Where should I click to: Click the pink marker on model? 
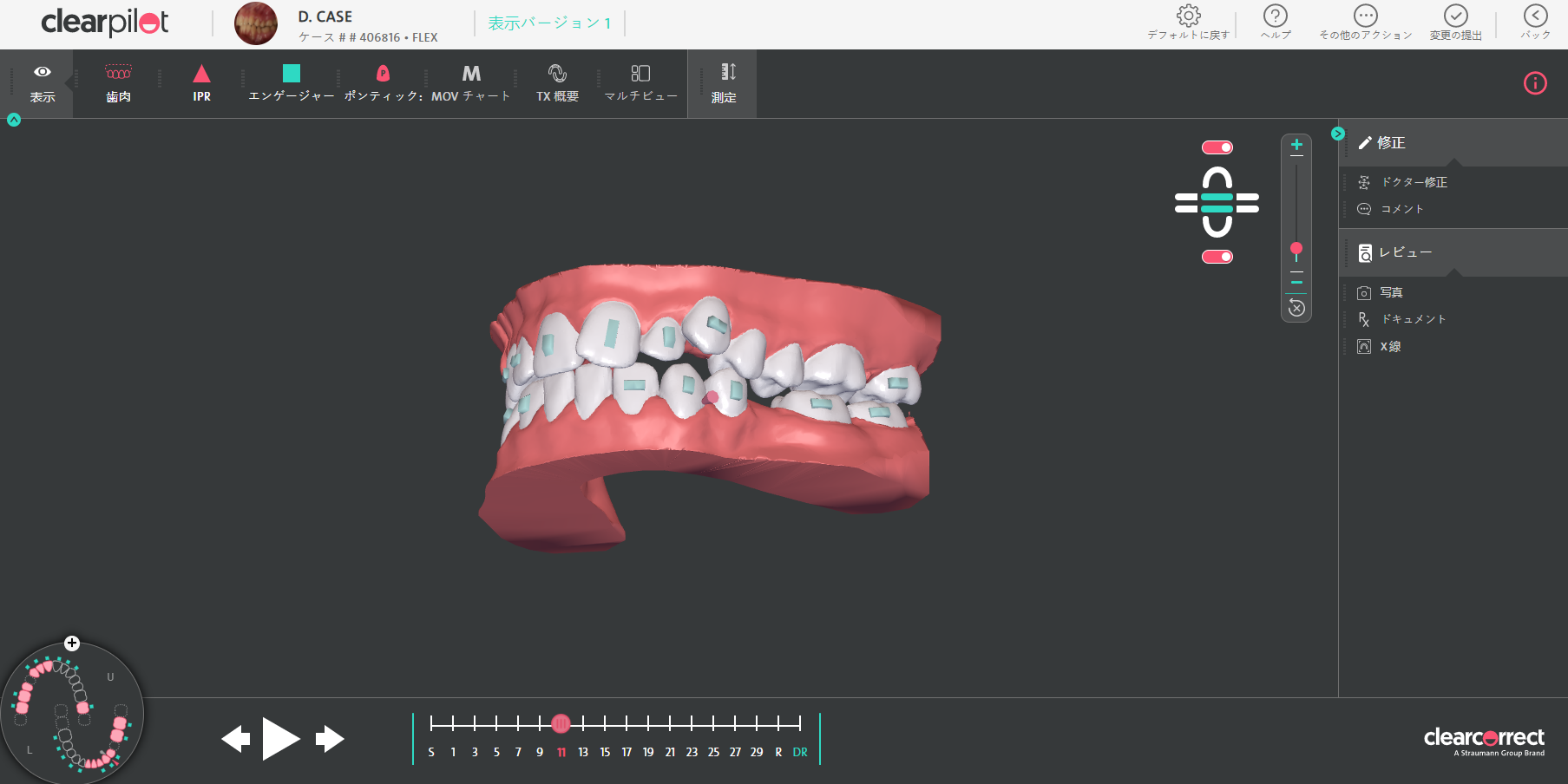click(712, 397)
